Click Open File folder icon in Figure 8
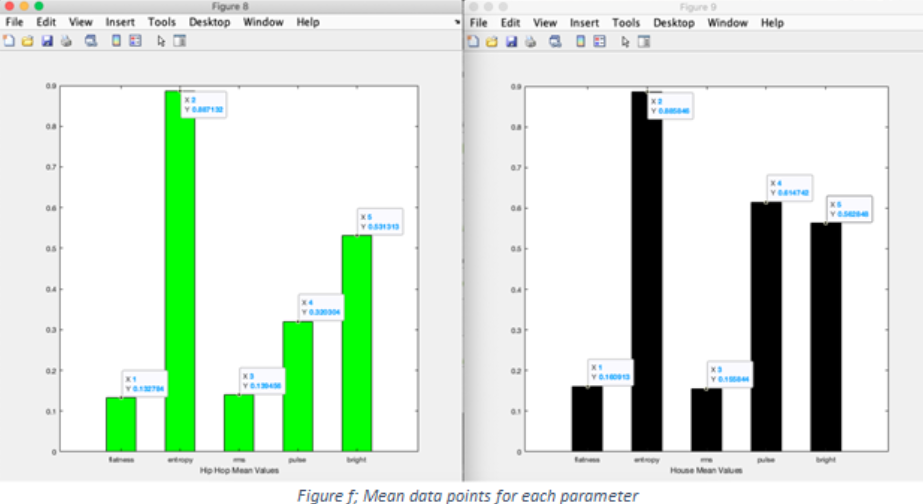 coord(28,41)
